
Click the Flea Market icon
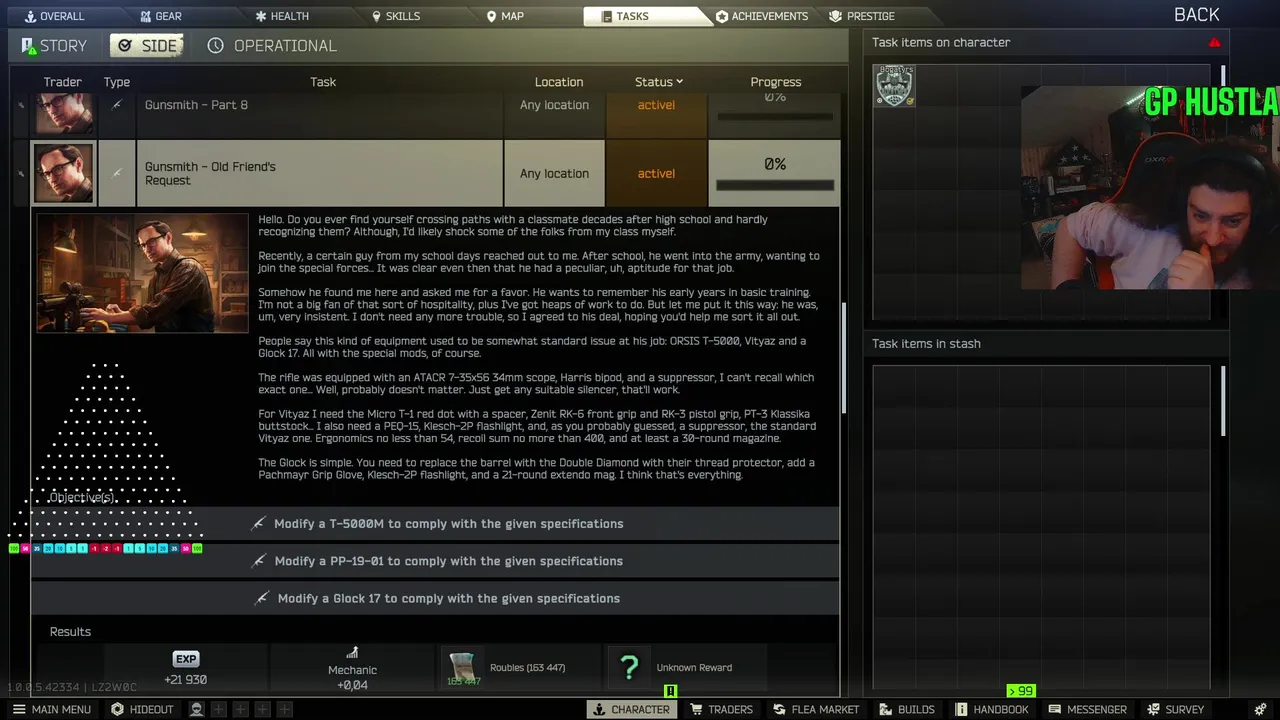(779, 709)
